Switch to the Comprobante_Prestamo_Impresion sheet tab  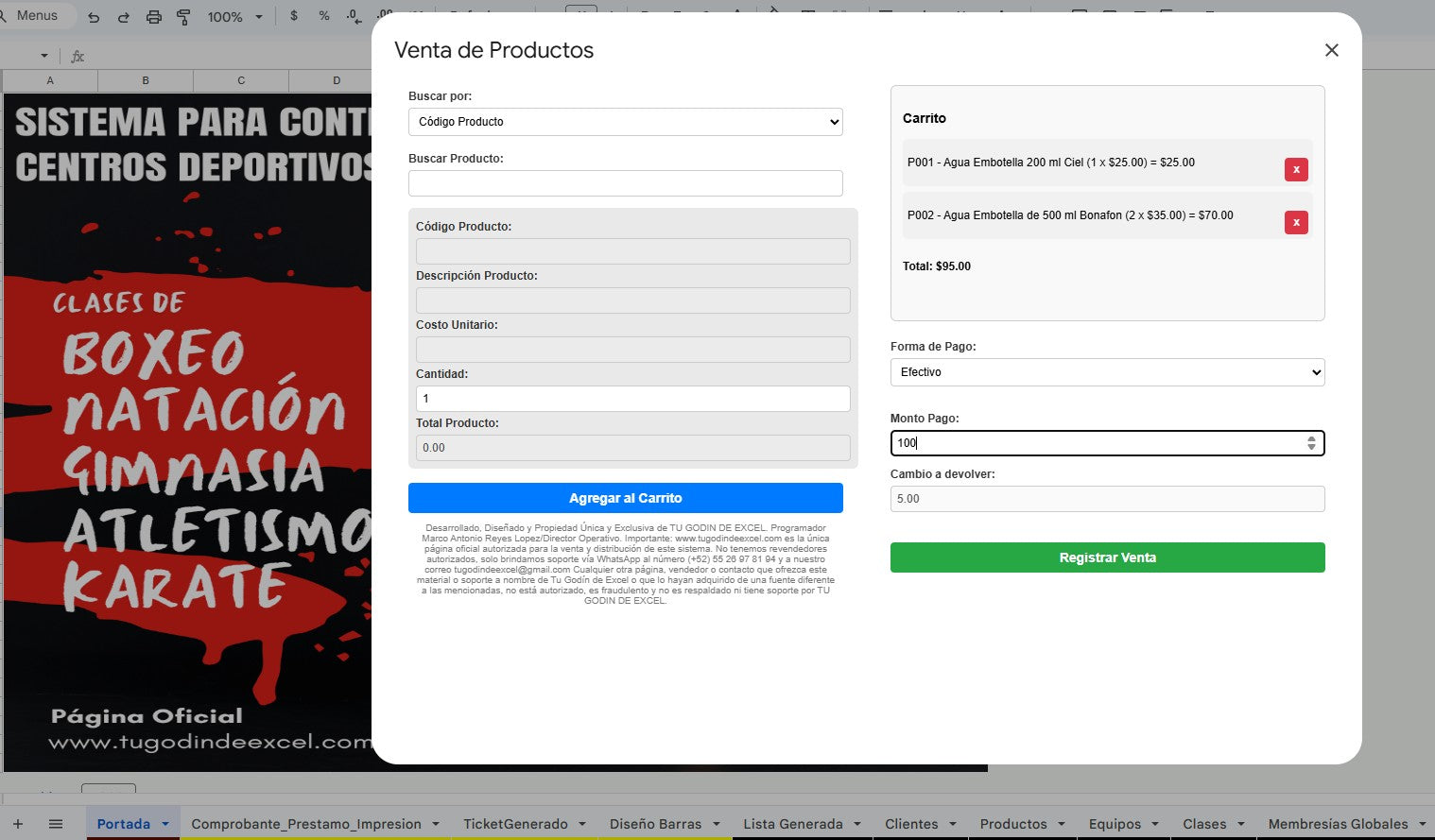(x=306, y=824)
